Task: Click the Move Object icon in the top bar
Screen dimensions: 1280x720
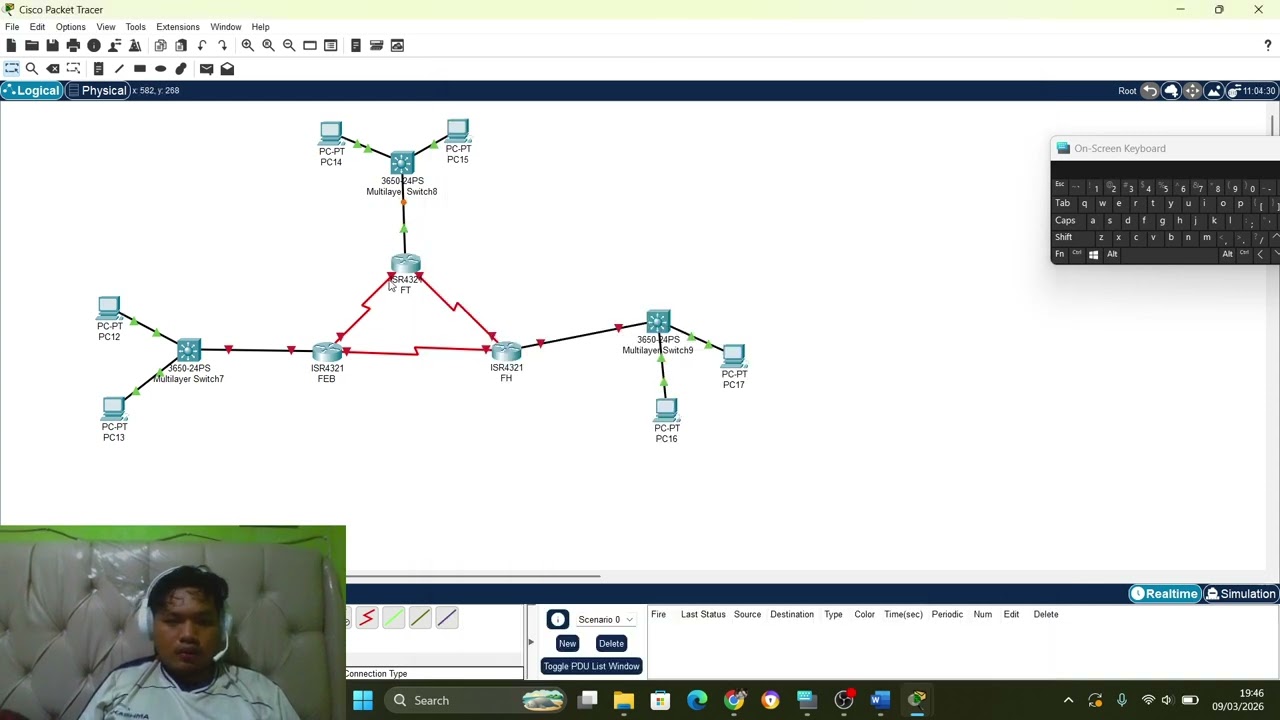Action: pos(1192,91)
